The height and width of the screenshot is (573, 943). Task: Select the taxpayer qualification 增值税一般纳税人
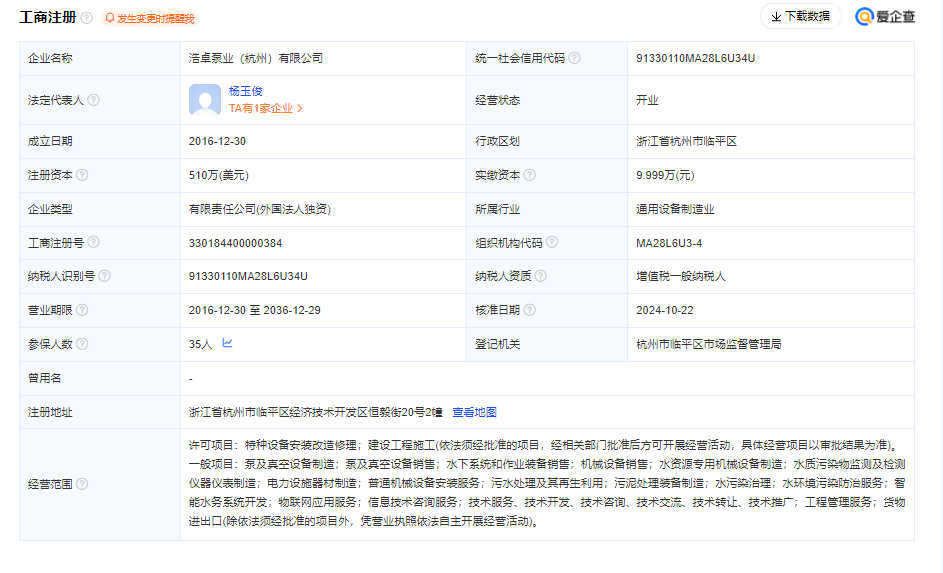click(681, 277)
